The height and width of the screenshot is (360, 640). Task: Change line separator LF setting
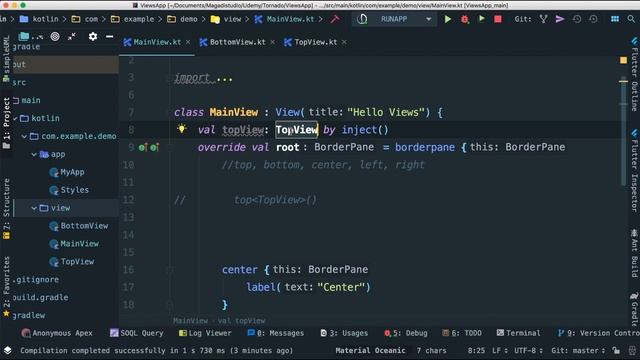click(x=499, y=350)
